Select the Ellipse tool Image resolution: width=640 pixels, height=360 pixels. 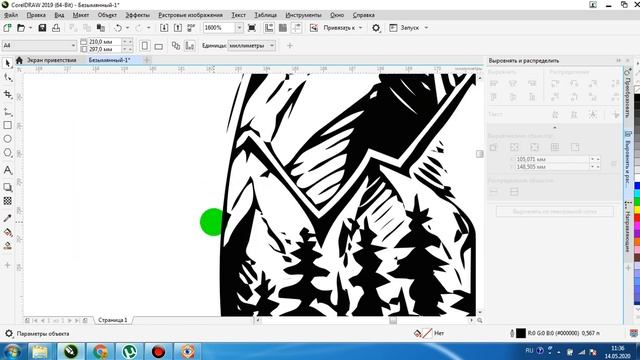tap(7, 139)
